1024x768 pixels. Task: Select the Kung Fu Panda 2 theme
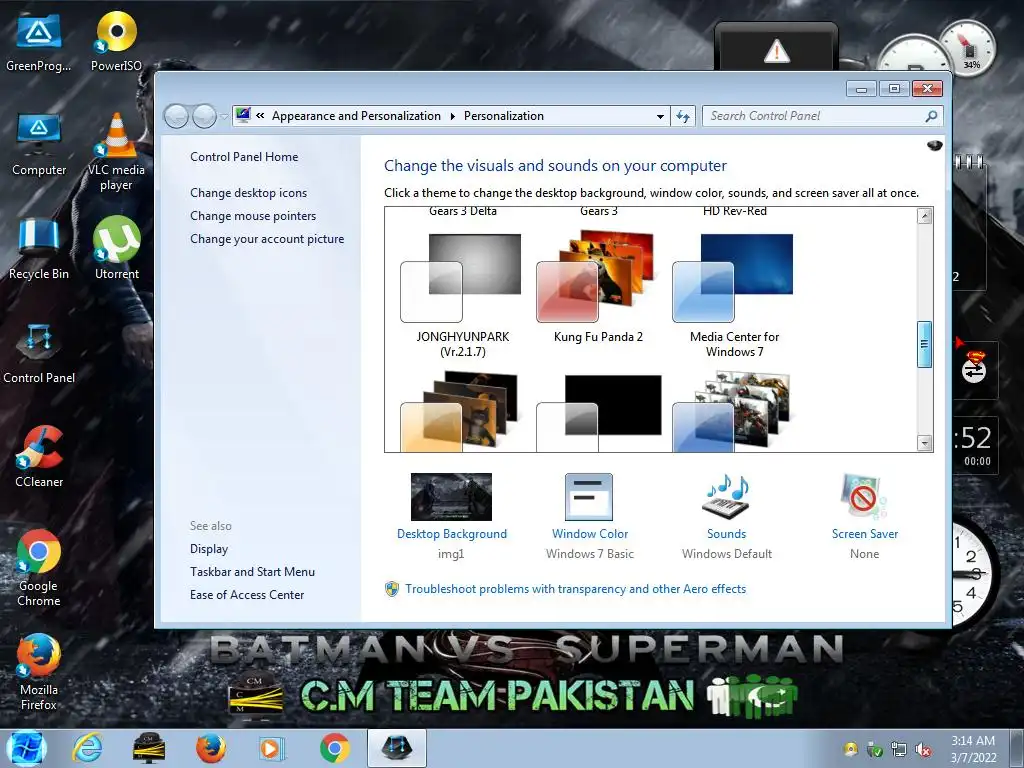pos(598,287)
